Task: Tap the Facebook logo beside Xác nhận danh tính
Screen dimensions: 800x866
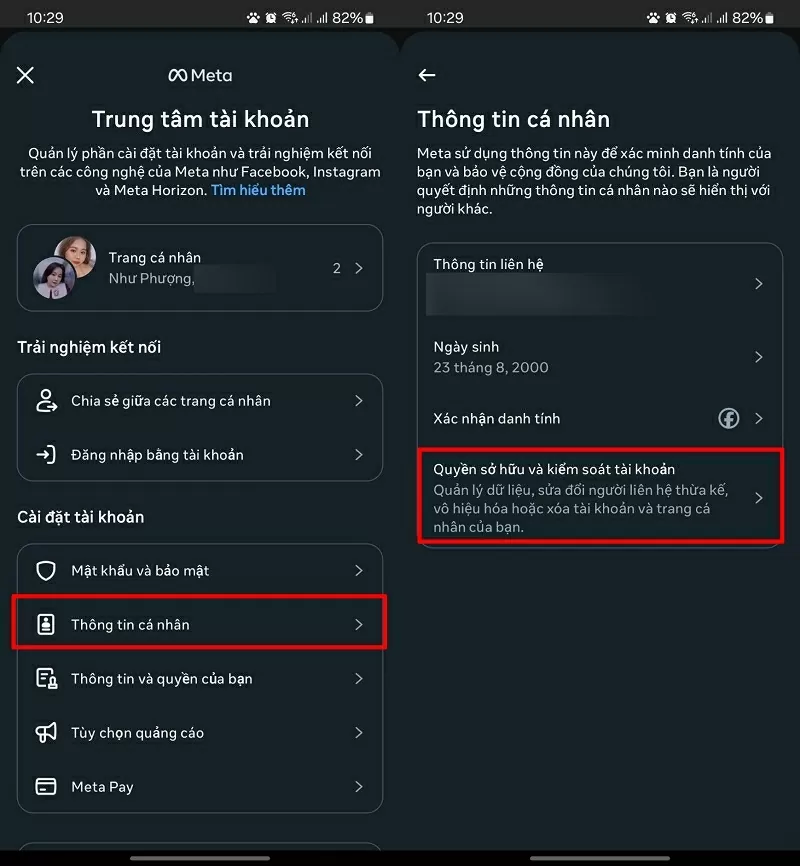Action: click(729, 418)
